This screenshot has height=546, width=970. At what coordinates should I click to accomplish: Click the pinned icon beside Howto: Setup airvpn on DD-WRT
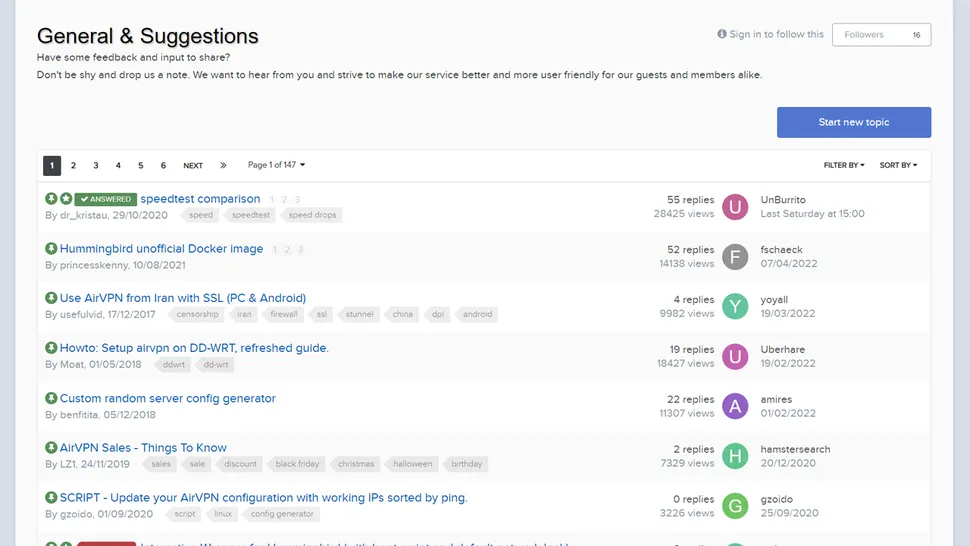tap(51, 348)
